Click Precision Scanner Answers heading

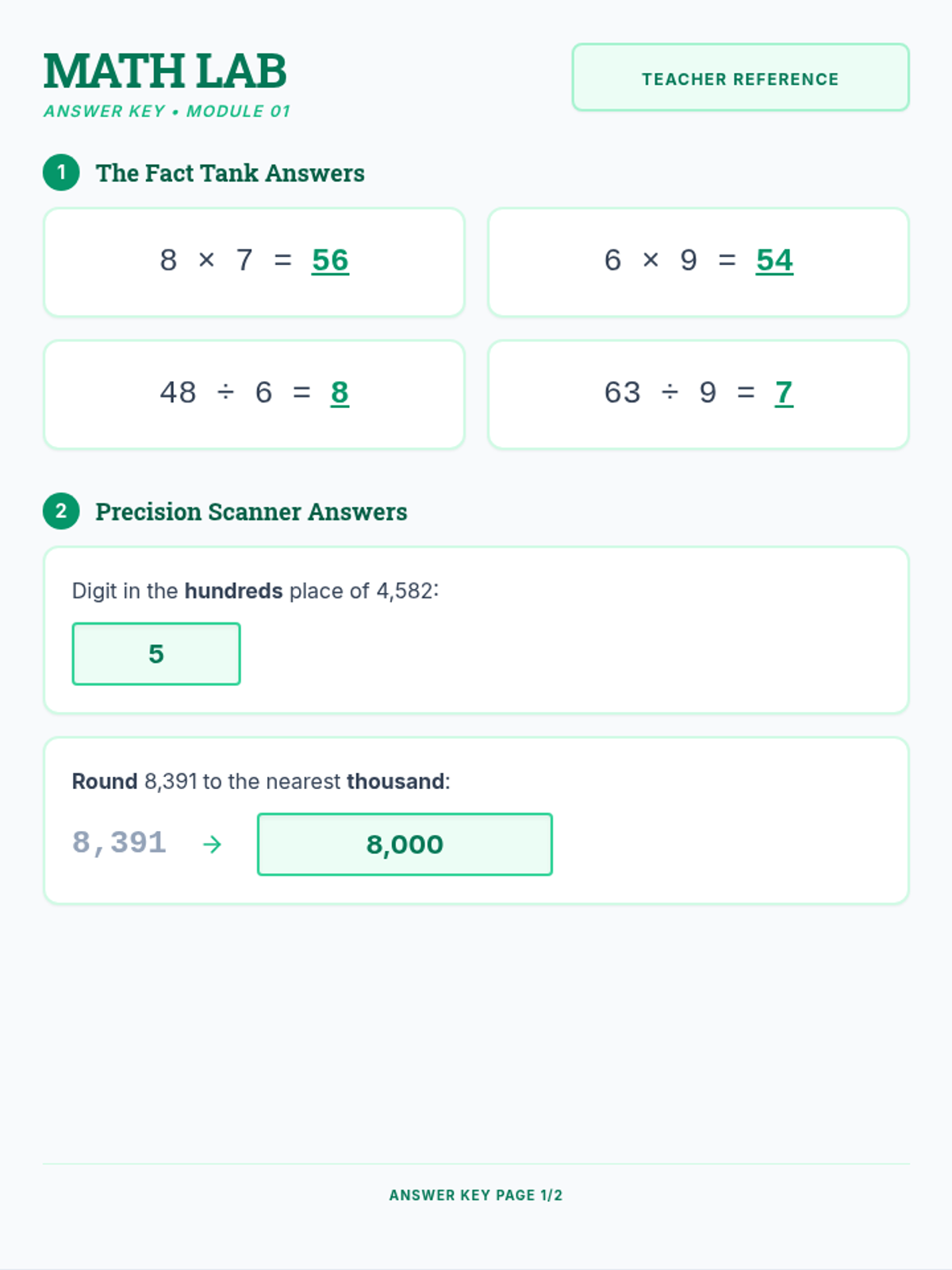pyautogui.click(x=251, y=512)
